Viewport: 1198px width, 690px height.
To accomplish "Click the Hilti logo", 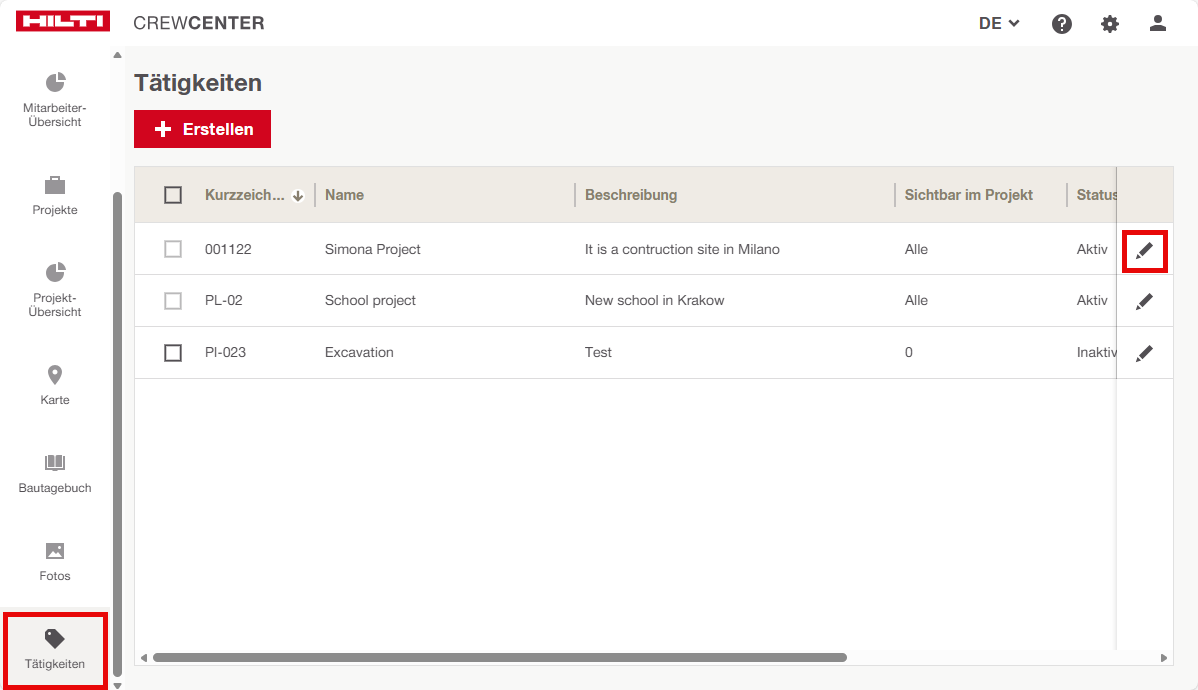I will [x=63, y=23].
